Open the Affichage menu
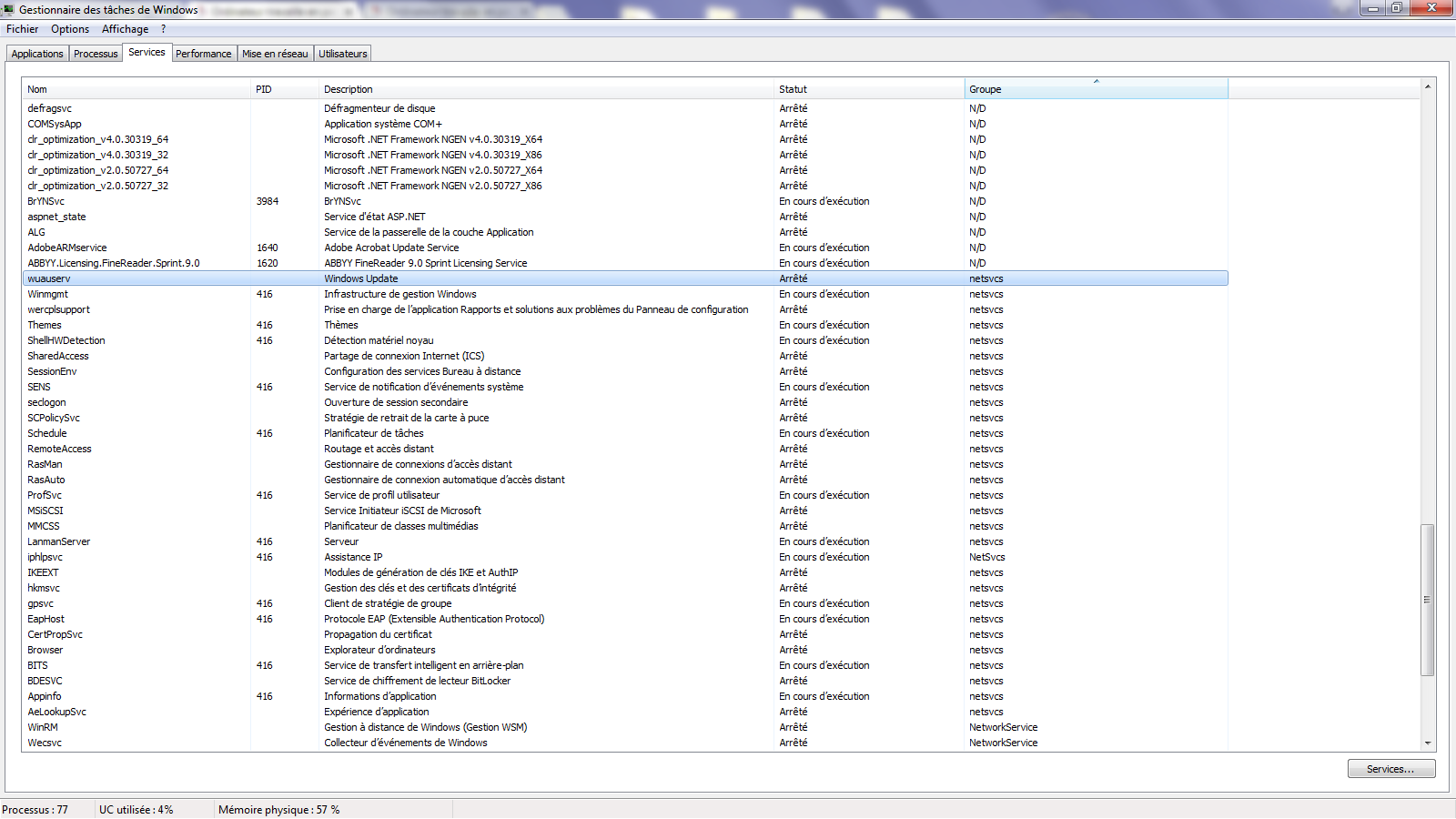 click(x=125, y=29)
